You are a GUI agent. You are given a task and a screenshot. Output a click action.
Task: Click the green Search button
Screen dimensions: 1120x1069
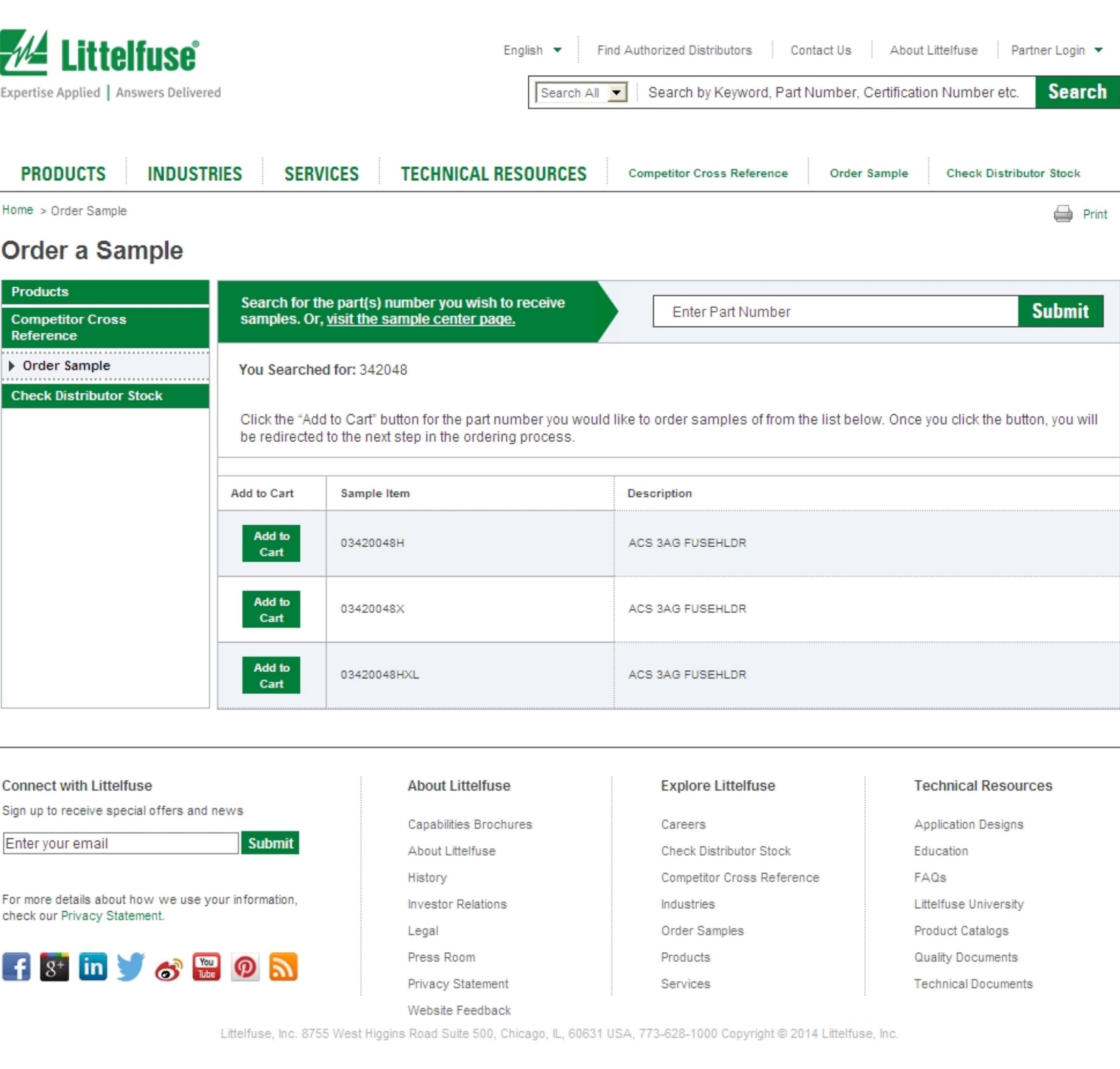tap(1077, 92)
